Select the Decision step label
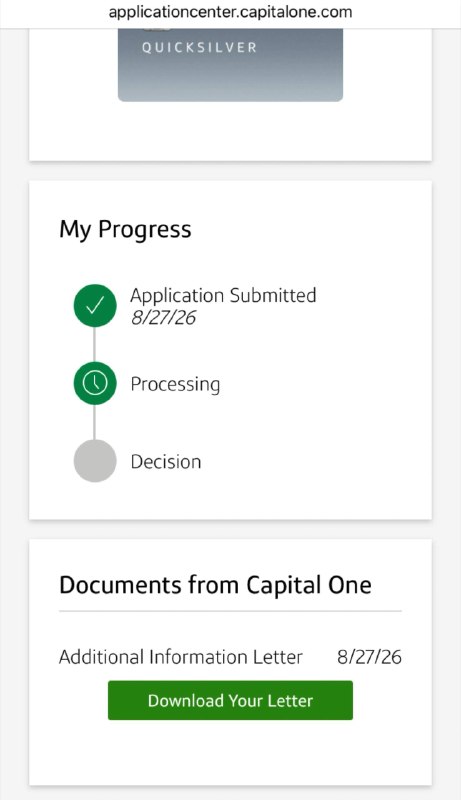 166,461
